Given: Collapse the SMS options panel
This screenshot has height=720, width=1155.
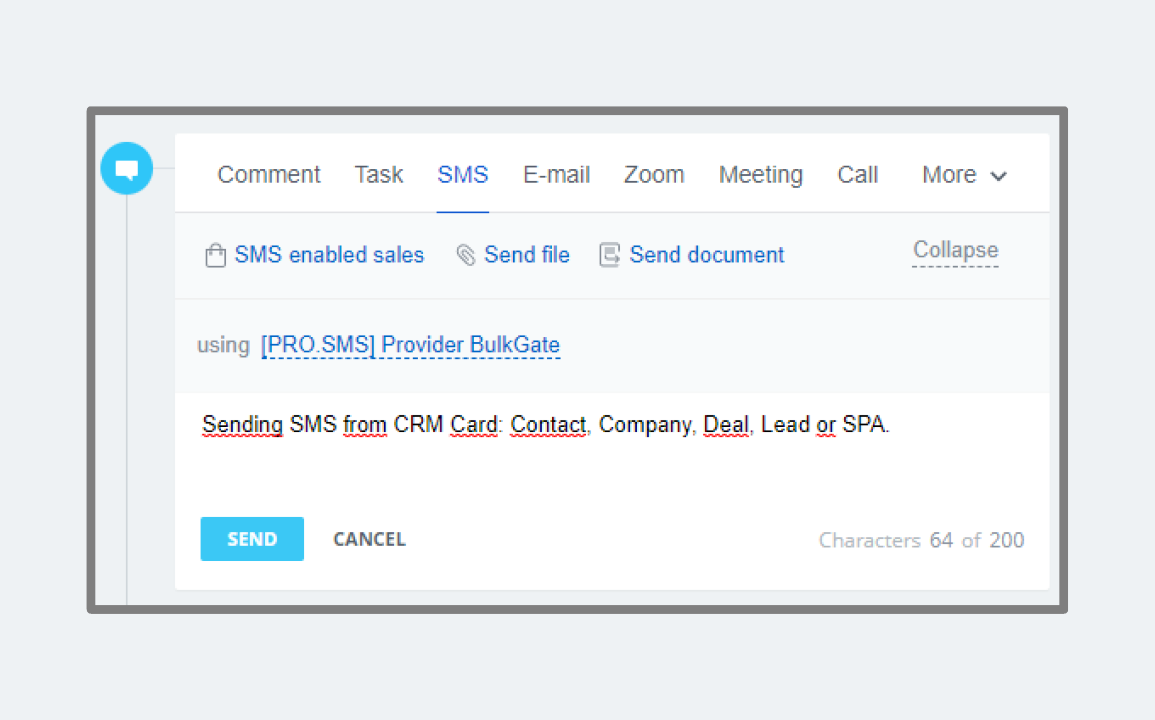Looking at the screenshot, I should pos(955,250).
